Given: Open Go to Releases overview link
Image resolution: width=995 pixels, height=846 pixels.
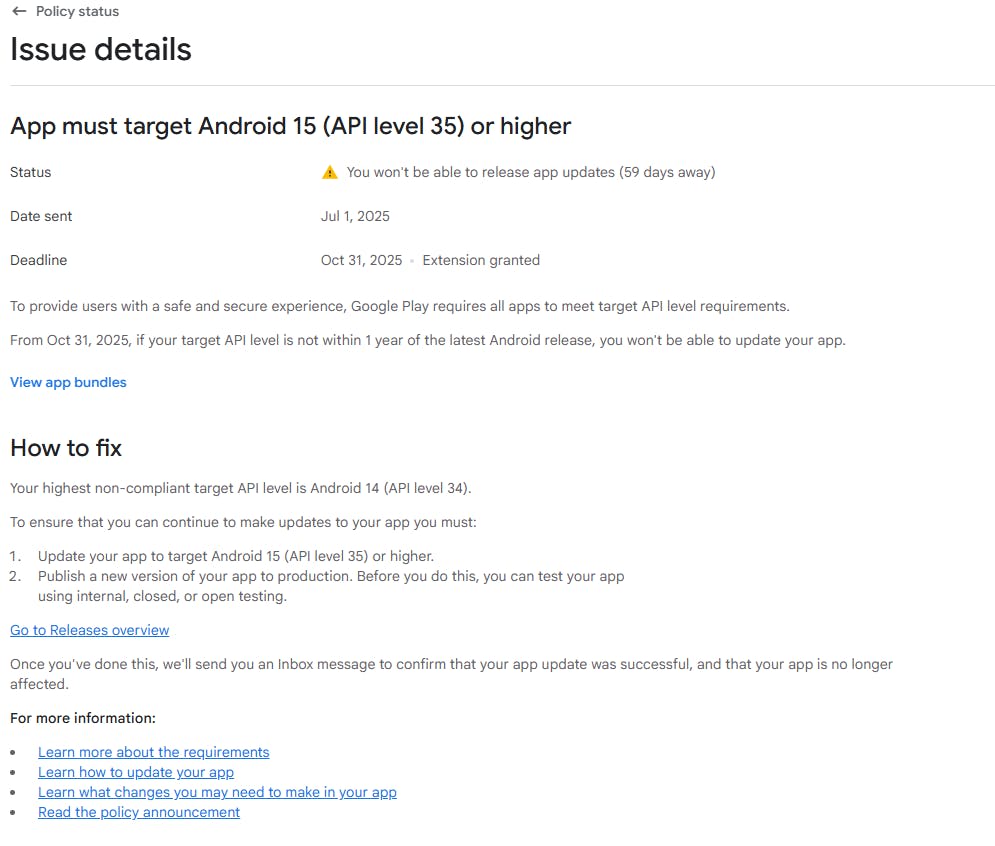Looking at the screenshot, I should tap(90, 630).
